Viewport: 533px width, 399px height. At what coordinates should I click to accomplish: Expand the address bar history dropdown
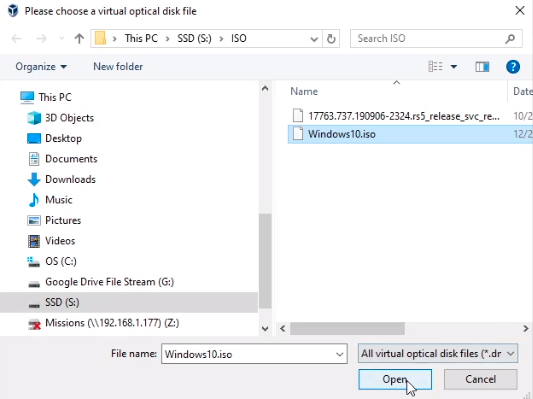314,39
